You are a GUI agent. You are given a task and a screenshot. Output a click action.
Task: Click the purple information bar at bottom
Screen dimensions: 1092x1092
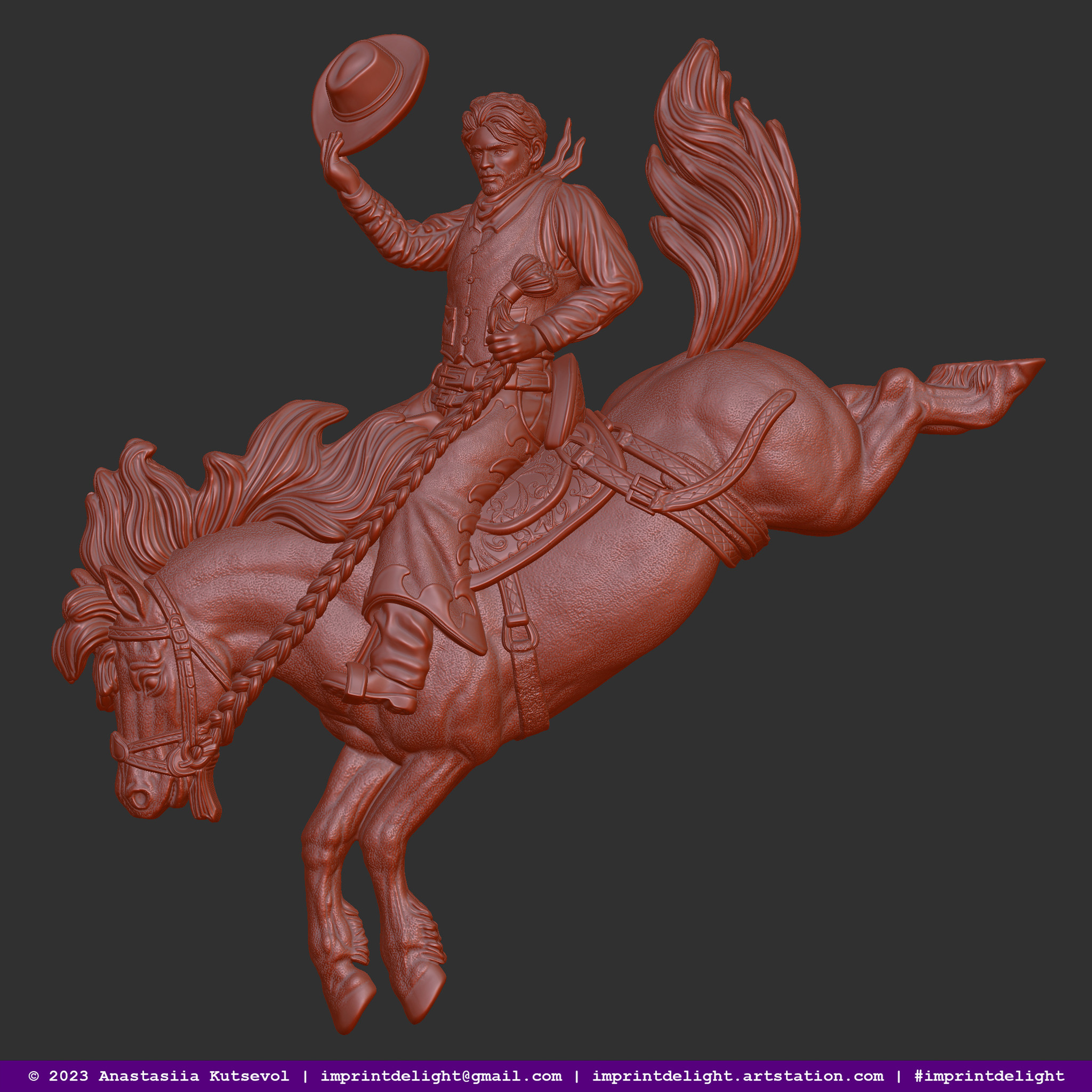(546, 1077)
